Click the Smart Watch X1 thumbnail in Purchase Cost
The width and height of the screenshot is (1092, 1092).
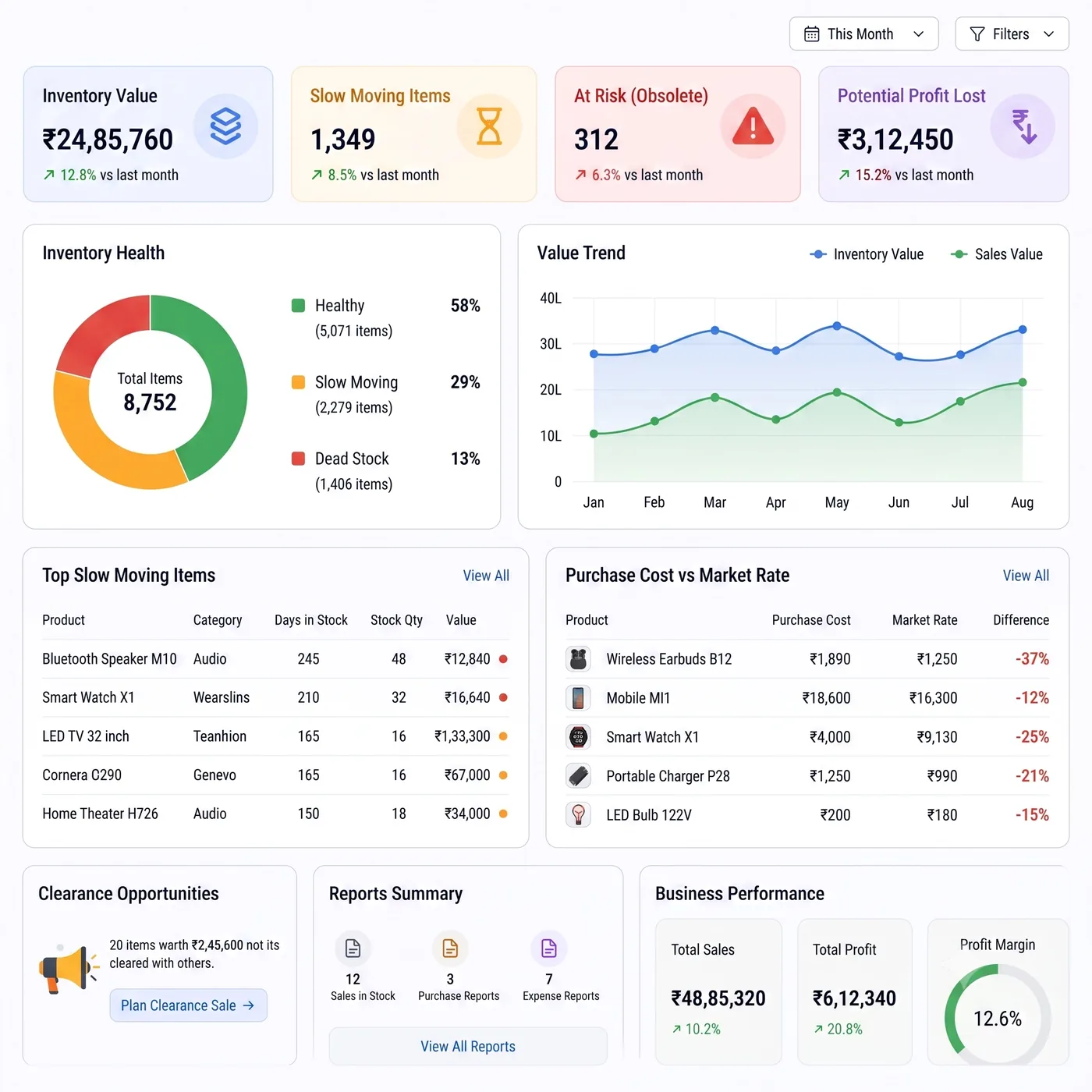(x=578, y=737)
